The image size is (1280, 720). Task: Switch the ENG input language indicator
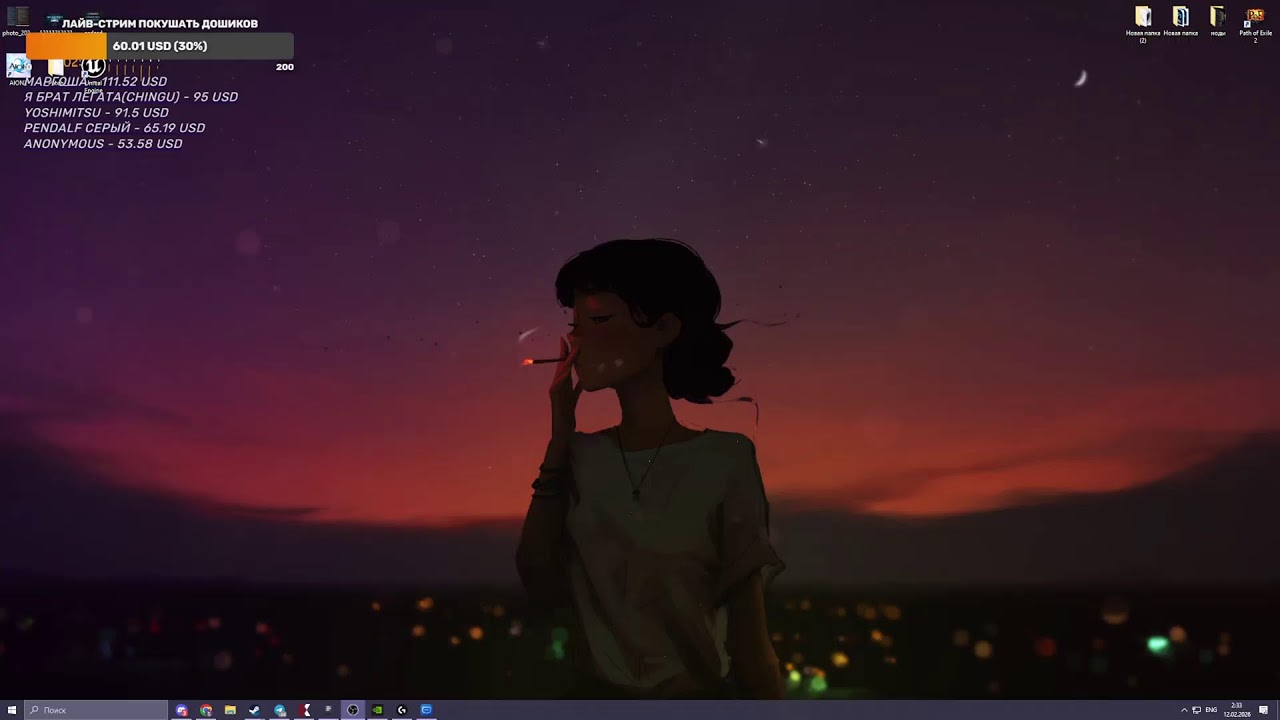pos(1212,710)
